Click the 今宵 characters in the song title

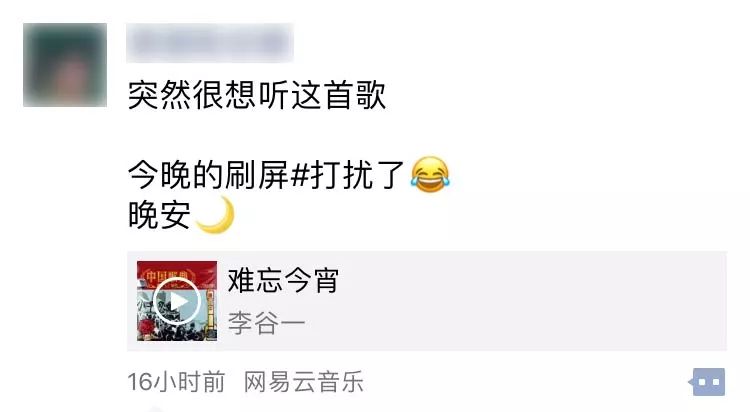click(x=311, y=280)
